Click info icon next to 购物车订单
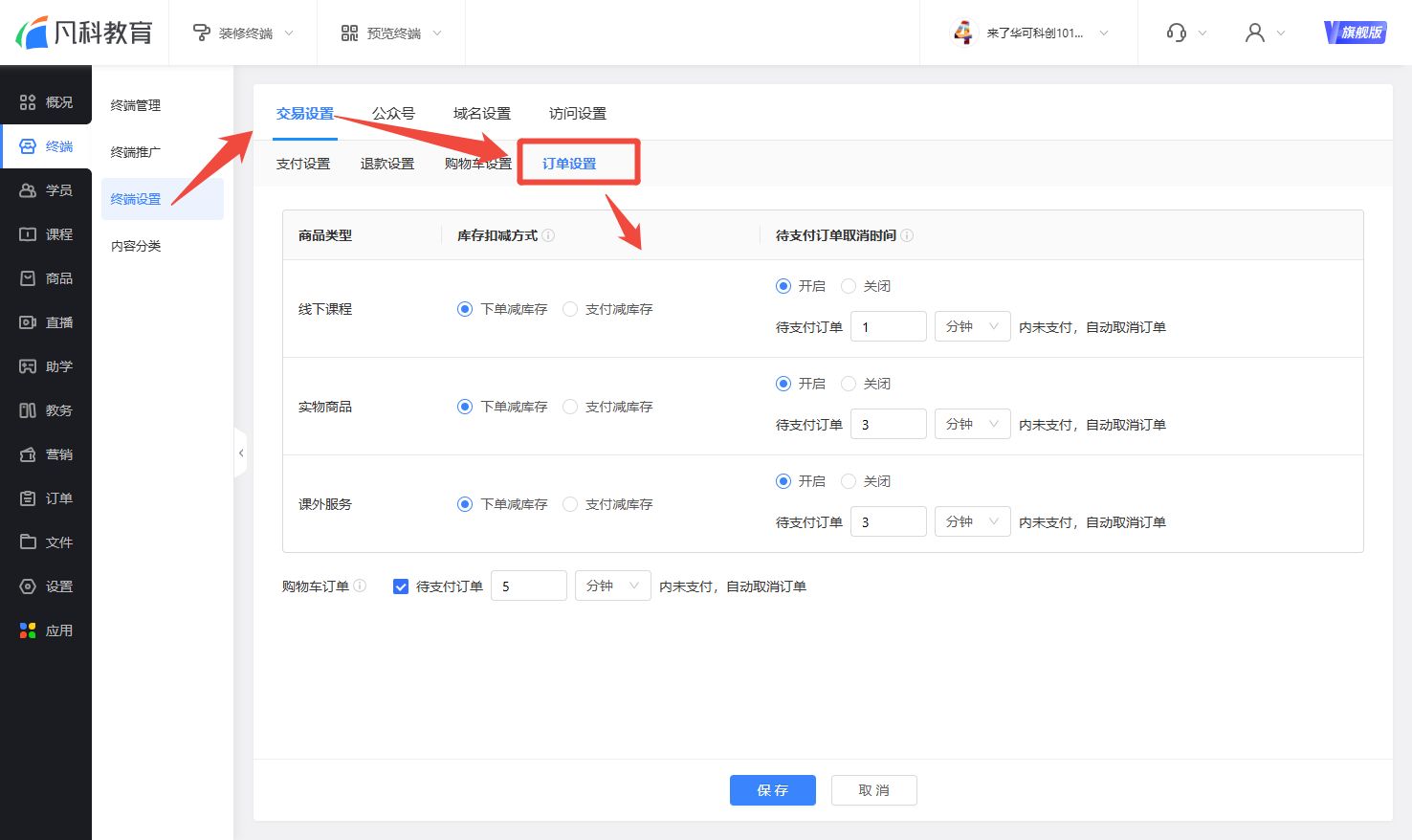Viewport: 1412px width, 840px height. [360, 586]
